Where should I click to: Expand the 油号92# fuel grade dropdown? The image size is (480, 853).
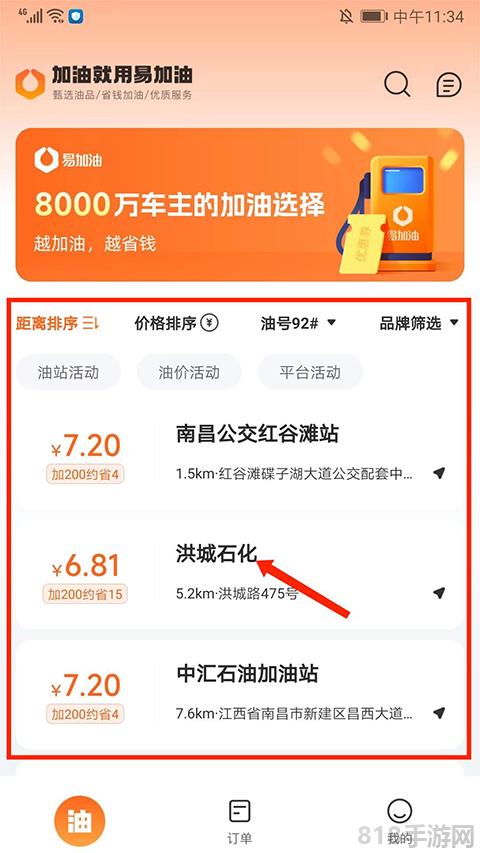pyautogui.click(x=298, y=323)
